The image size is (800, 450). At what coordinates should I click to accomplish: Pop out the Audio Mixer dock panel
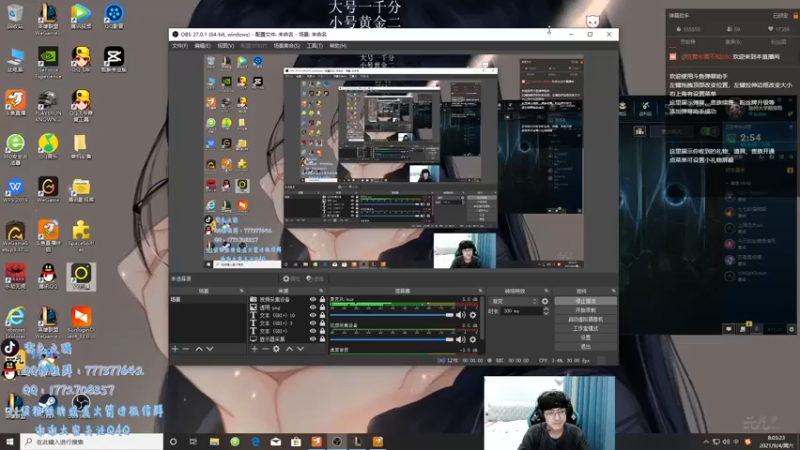coord(480,291)
